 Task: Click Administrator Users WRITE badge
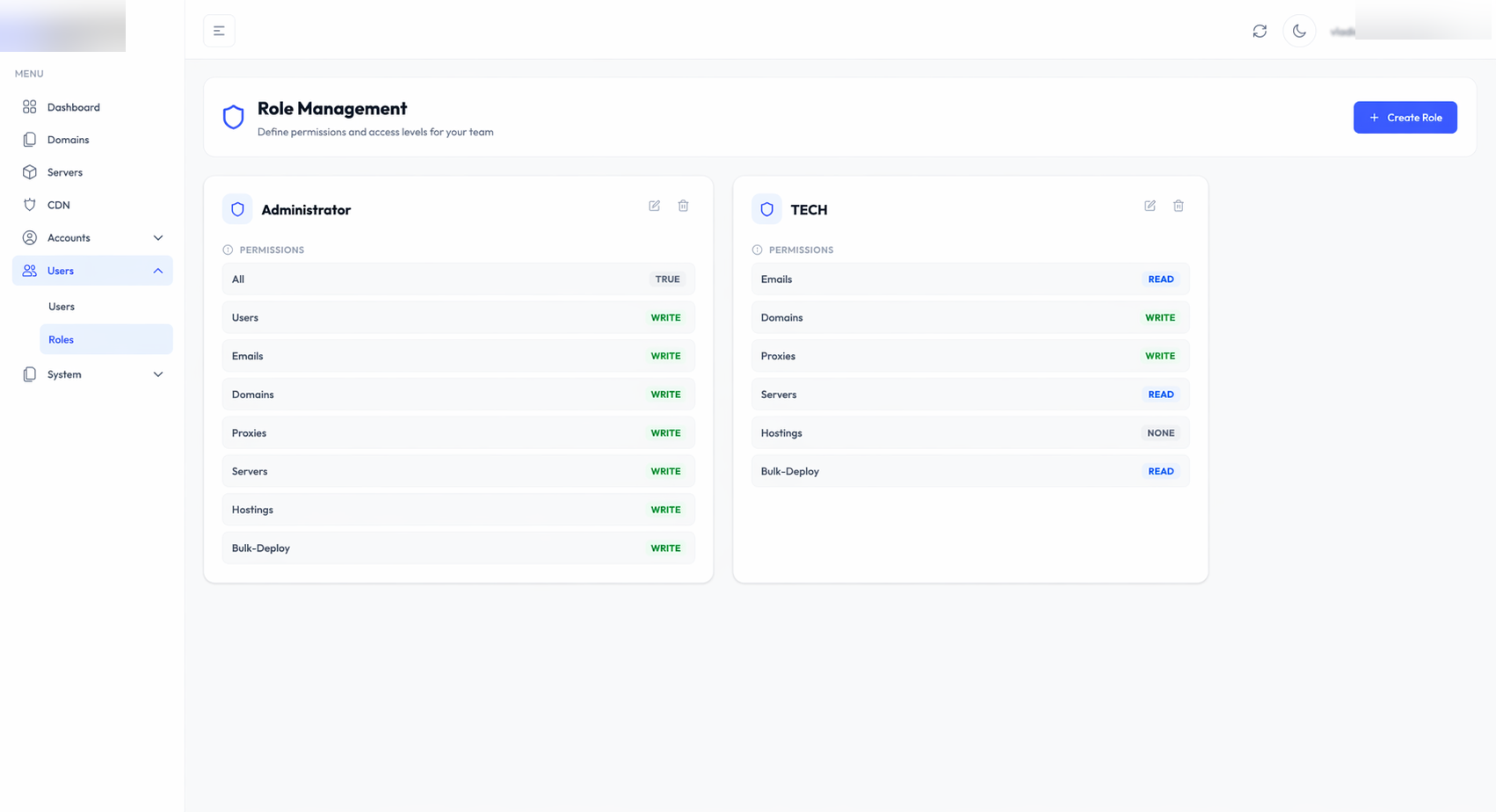tap(665, 318)
